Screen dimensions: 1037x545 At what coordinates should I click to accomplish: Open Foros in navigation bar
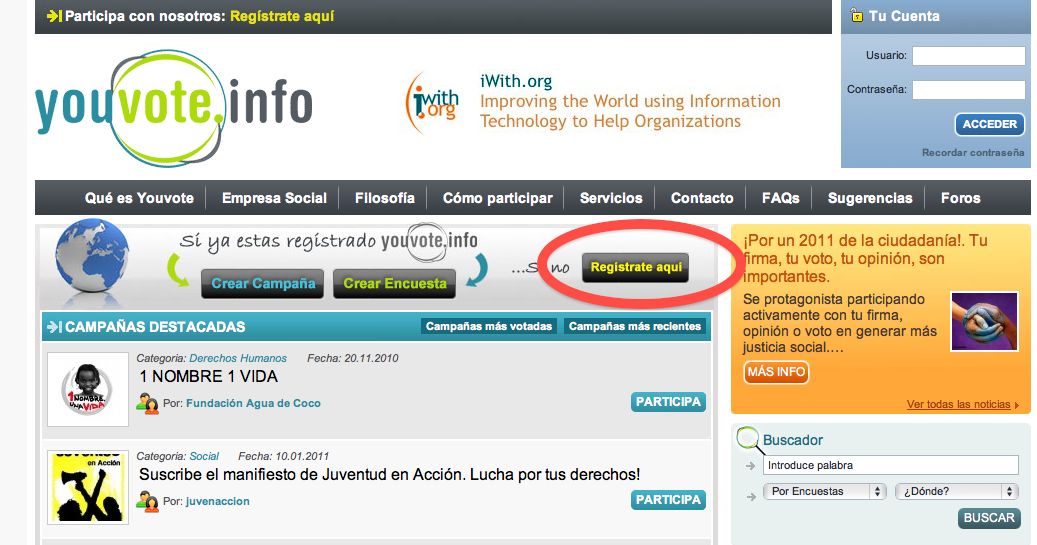[x=960, y=198]
